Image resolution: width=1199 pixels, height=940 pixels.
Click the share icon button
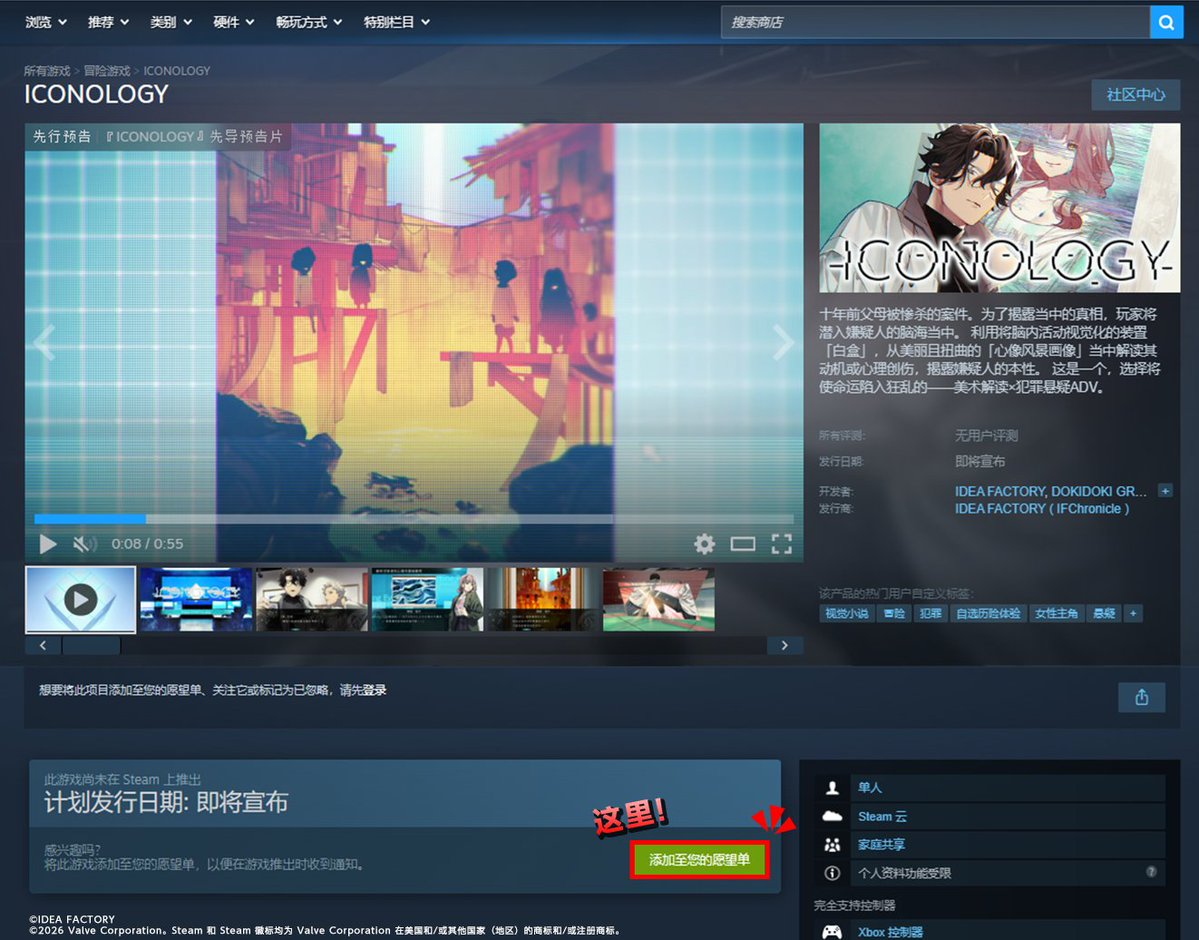[1142, 697]
